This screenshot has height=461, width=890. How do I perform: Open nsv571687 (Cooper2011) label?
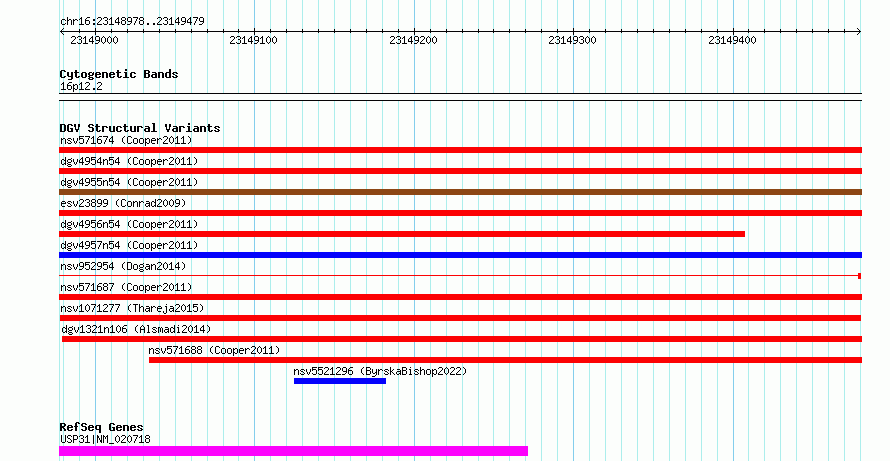tap(126, 287)
